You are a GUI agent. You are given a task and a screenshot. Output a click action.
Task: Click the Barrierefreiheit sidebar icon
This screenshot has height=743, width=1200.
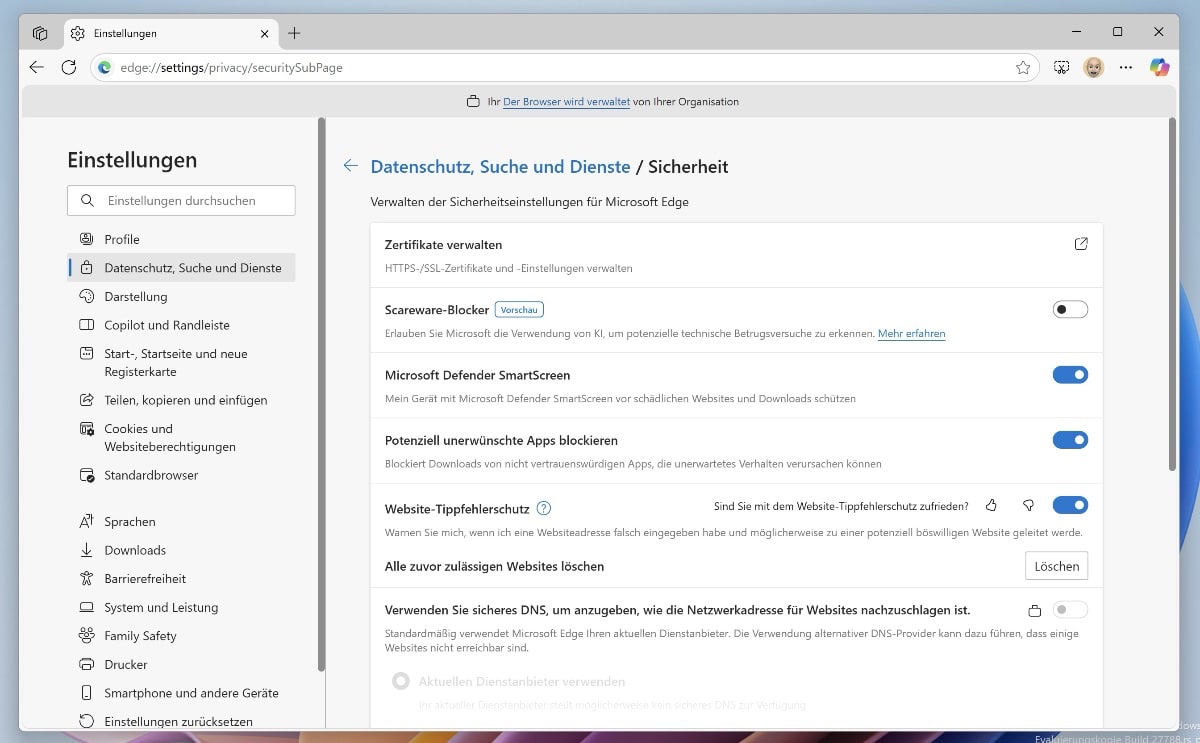tap(86, 579)
